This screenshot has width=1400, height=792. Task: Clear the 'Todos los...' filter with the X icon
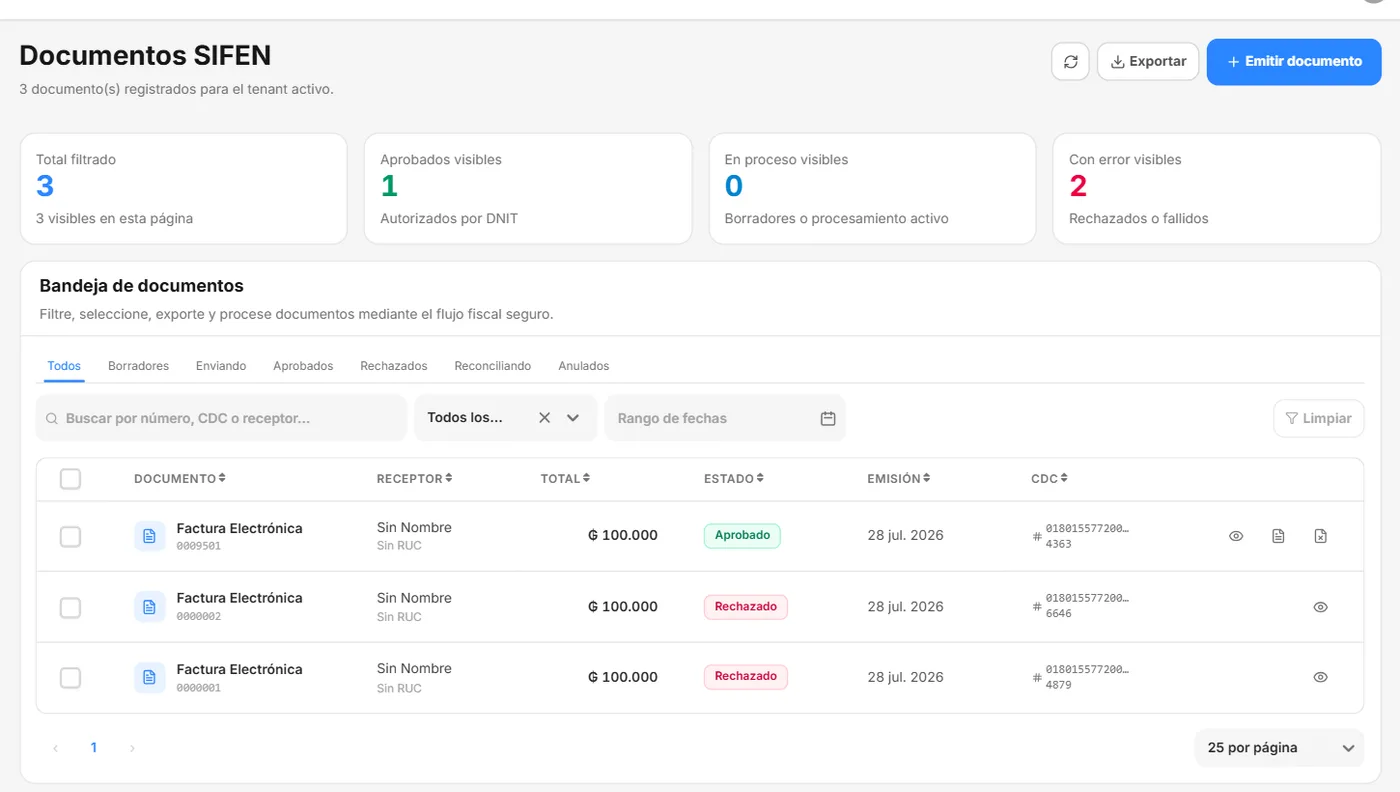[544, 418]
